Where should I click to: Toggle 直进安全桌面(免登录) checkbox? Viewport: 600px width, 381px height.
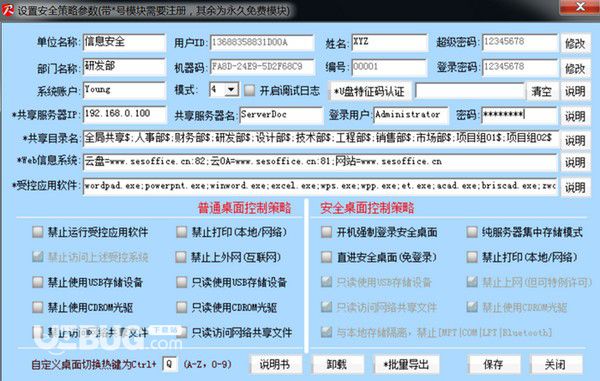[326, 257]
